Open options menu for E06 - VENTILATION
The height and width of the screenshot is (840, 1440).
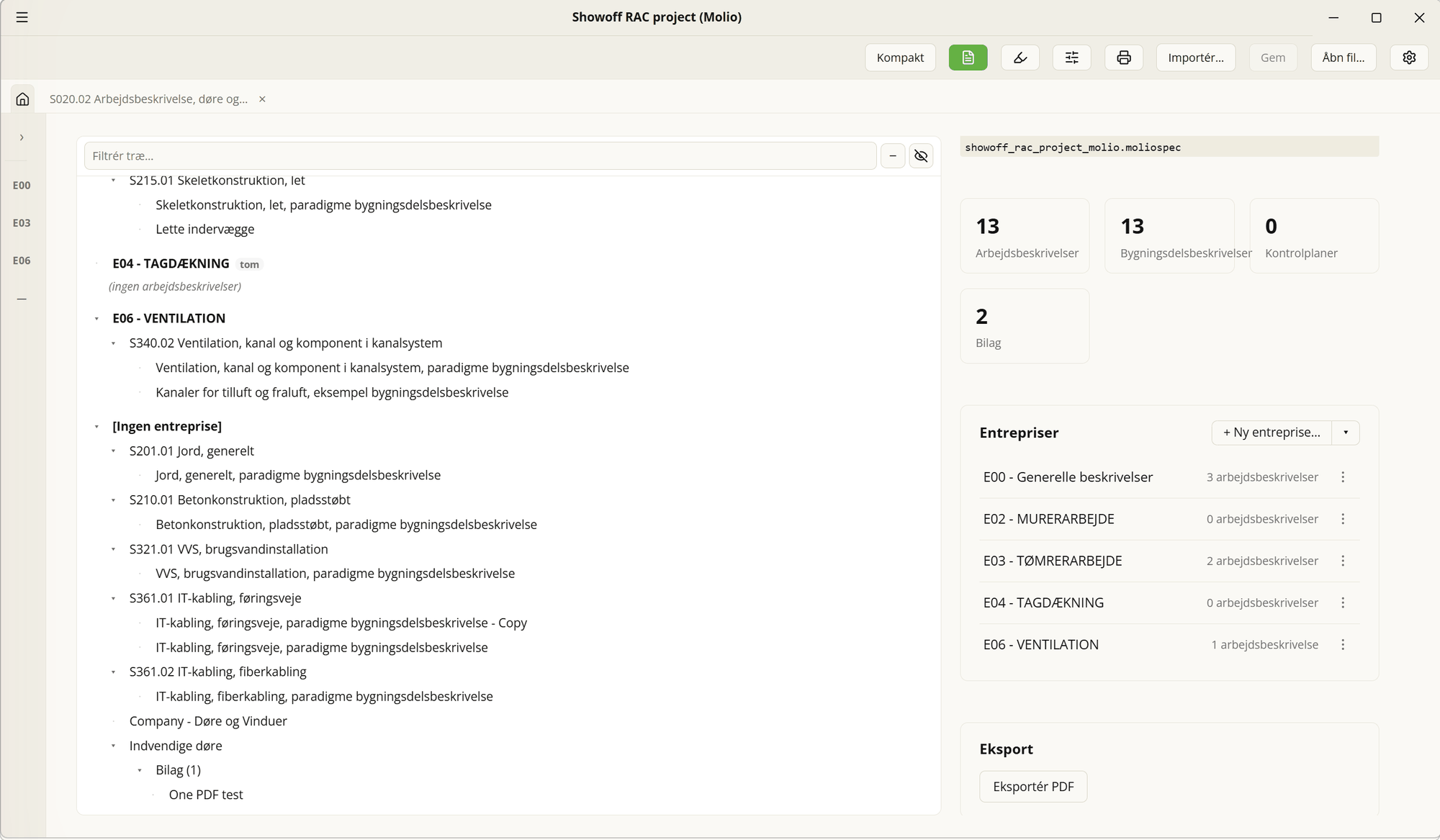tap(1343, 644)
